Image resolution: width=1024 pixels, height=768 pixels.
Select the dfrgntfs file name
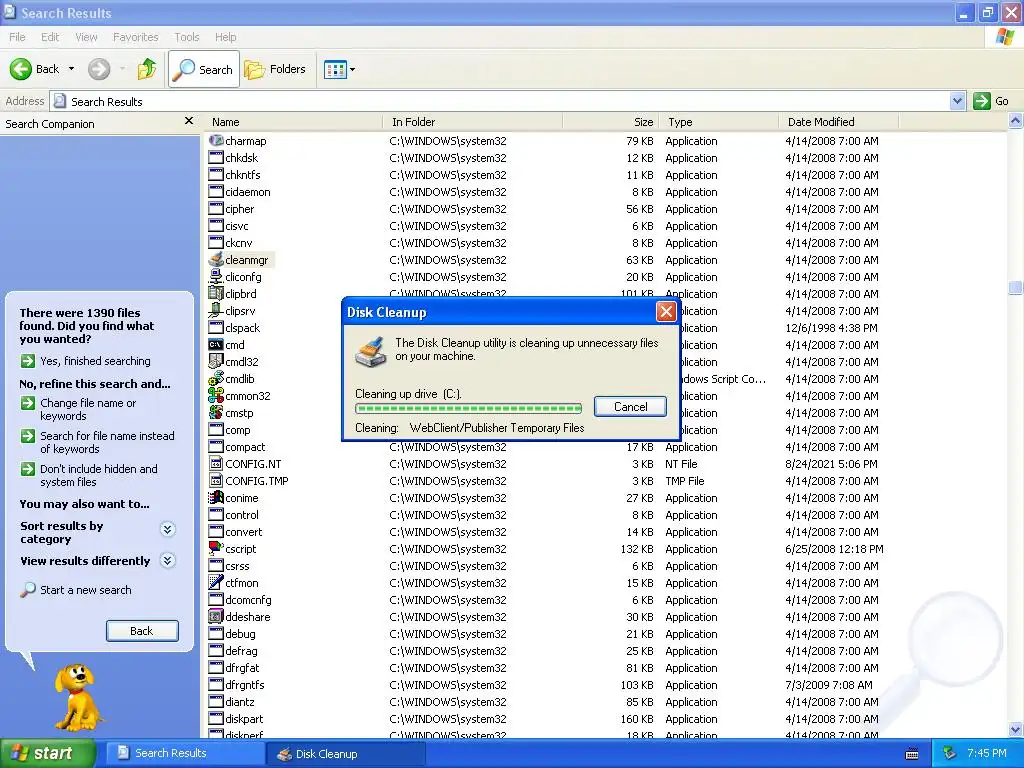point(245,685)
